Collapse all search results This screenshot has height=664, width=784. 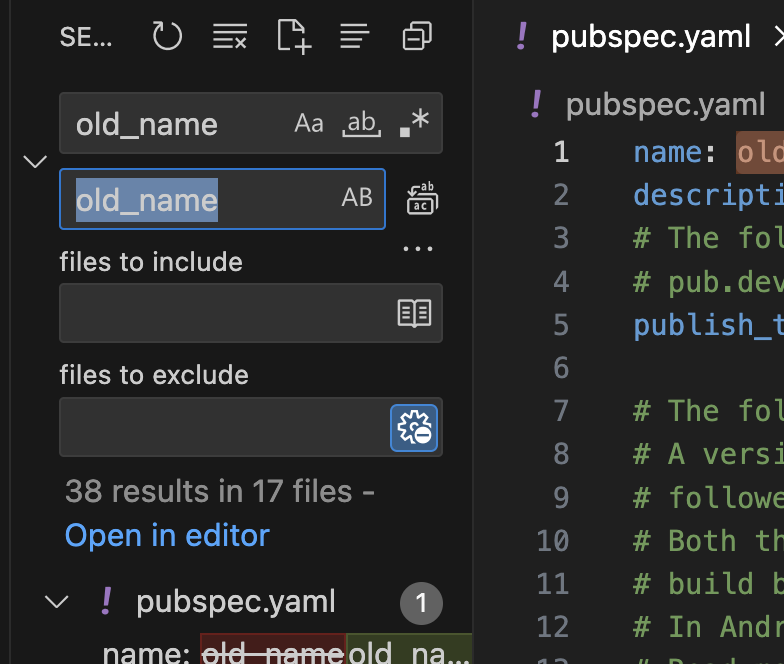(x=417, y=37)
